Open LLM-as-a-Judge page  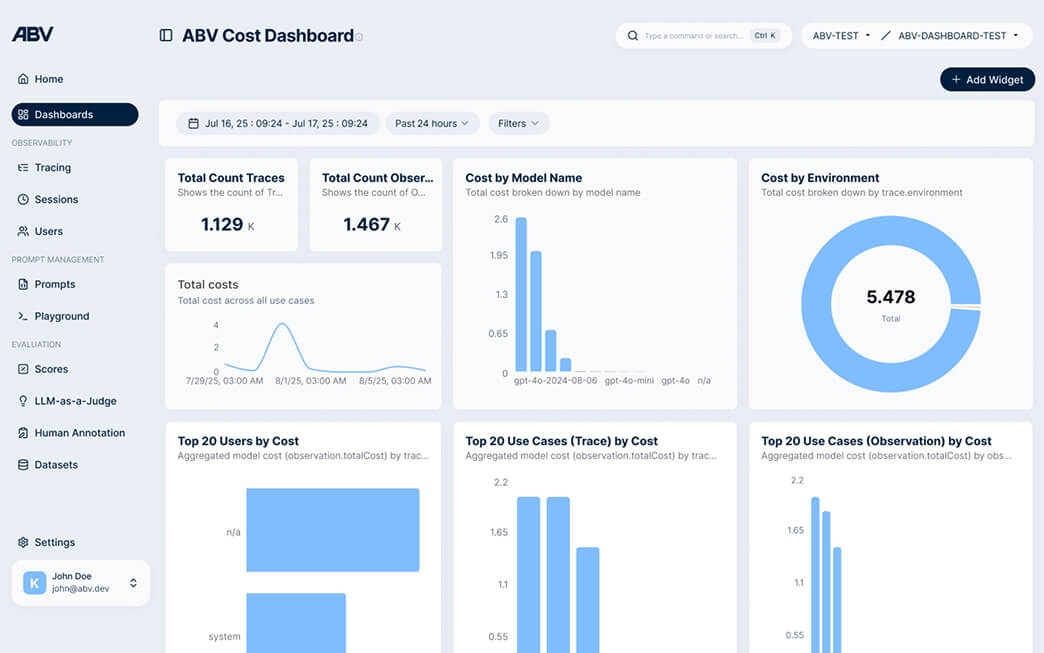coord(75,401)
